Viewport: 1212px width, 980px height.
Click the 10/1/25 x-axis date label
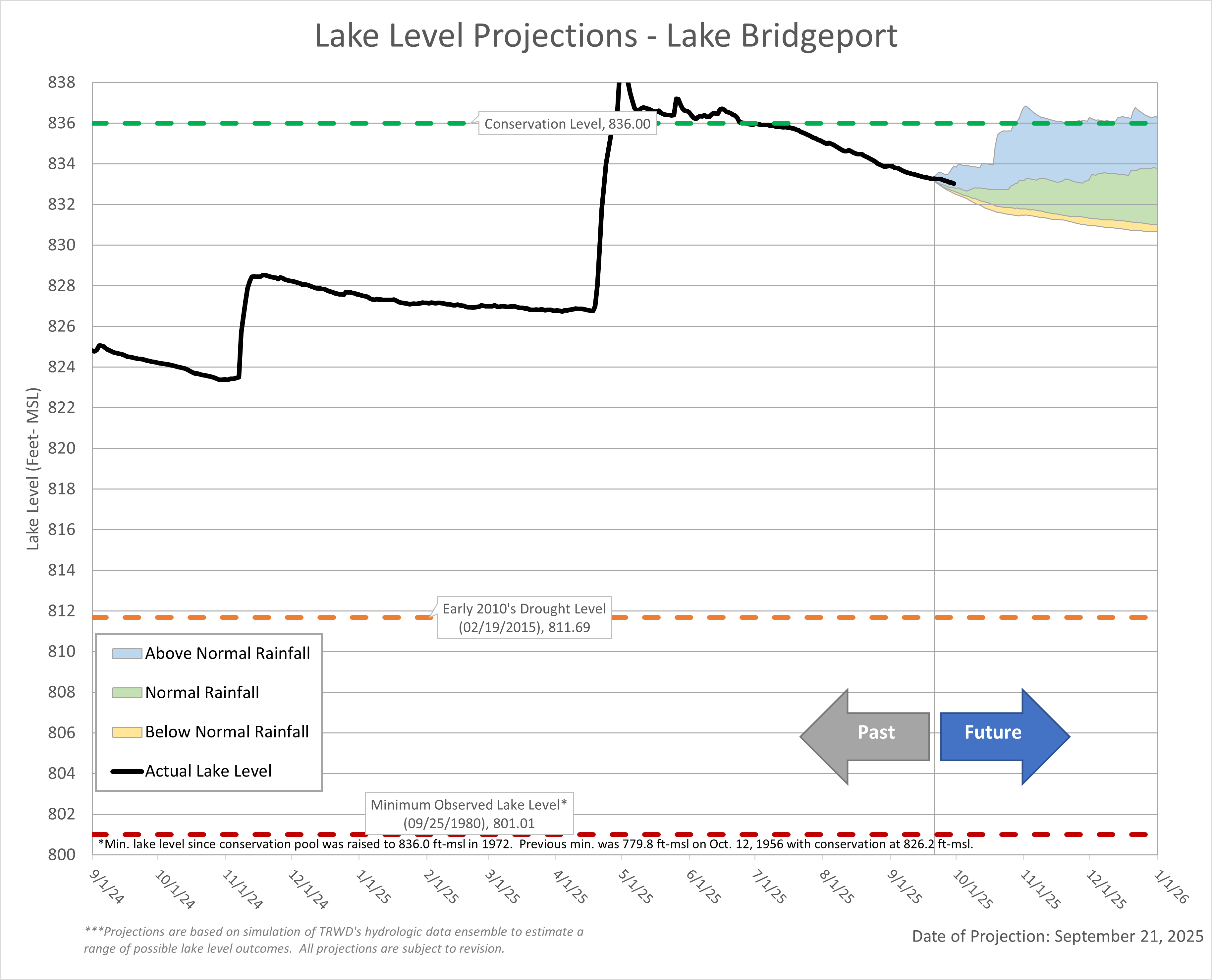[973, 889]
